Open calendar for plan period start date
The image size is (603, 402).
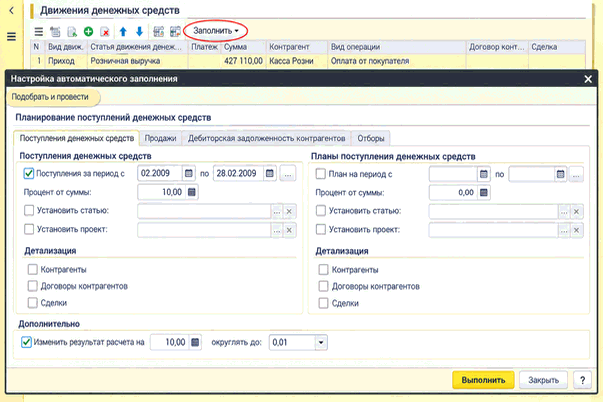[483, 174]
